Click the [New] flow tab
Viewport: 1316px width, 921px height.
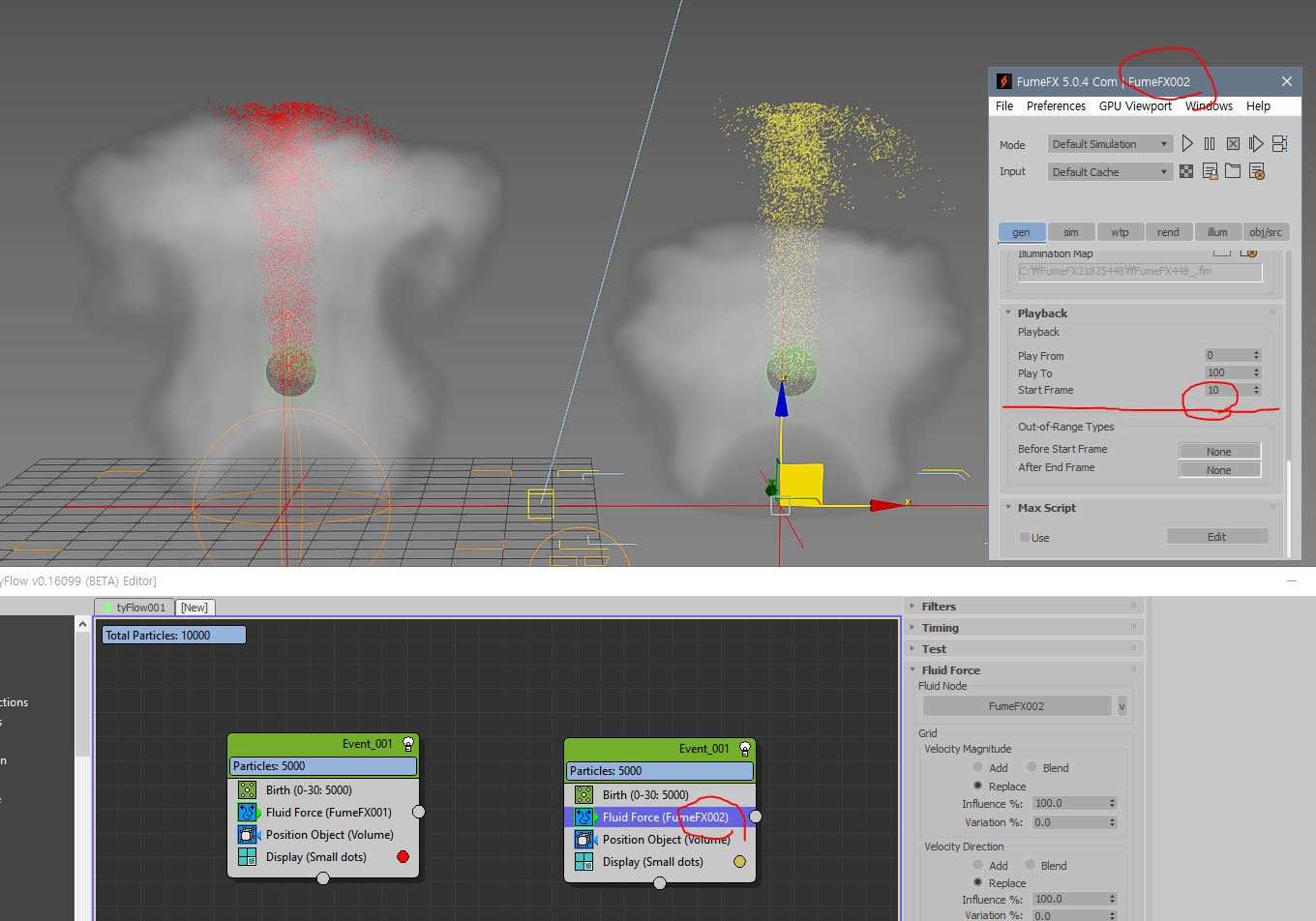point(194,608)
